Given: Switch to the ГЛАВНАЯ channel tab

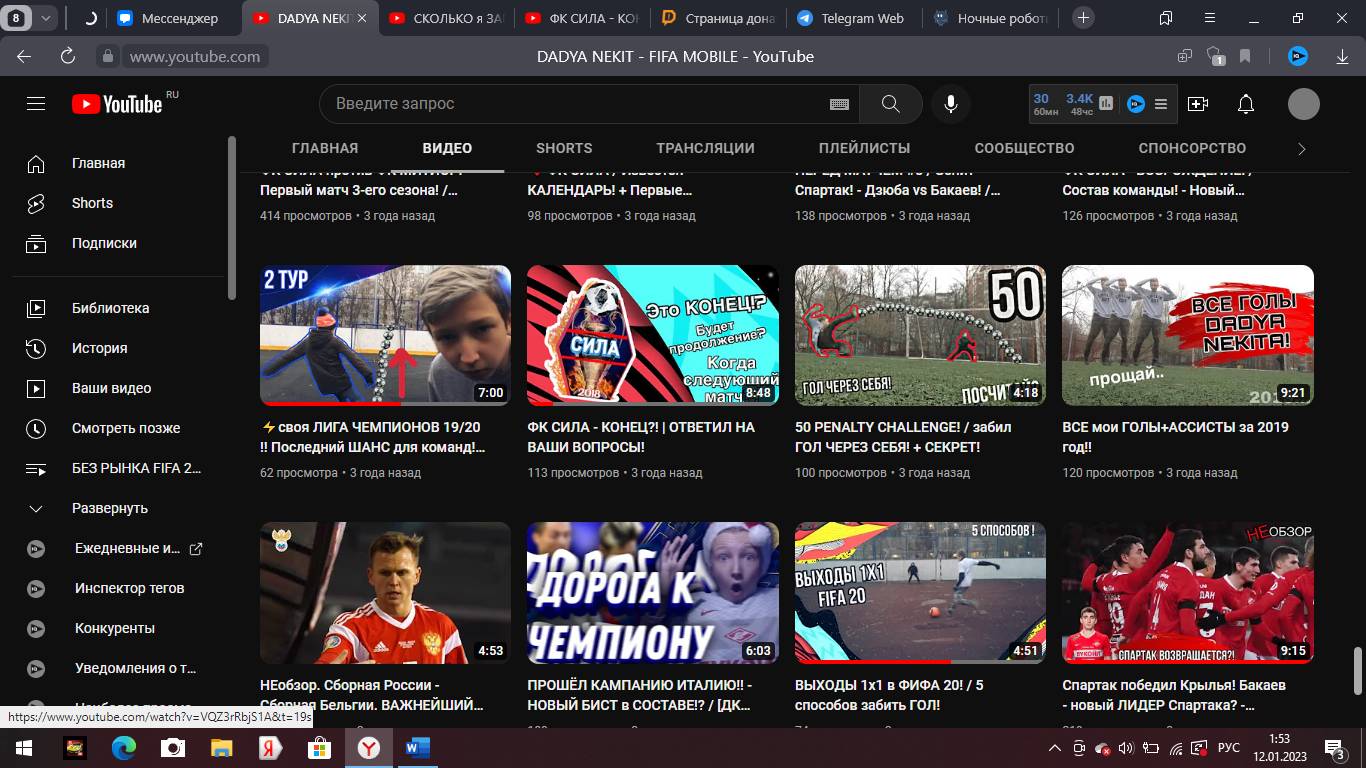Looking at the screenshot, I should coord(325,148).
